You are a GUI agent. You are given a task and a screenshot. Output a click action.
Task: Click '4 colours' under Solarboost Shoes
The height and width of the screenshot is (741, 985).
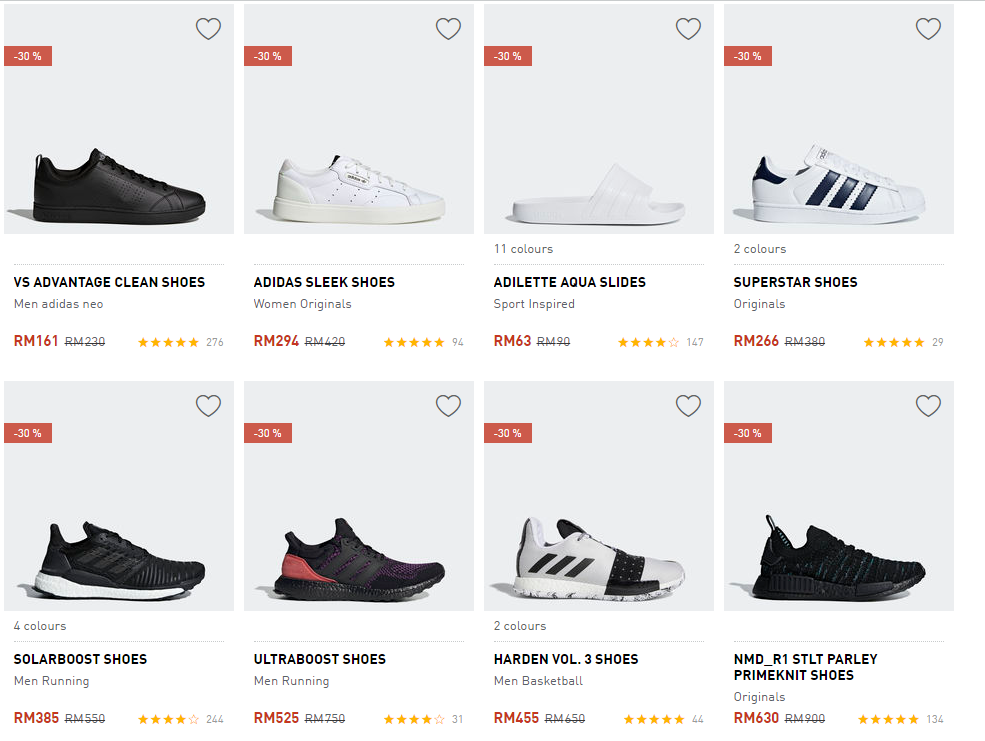pos(40,626)
